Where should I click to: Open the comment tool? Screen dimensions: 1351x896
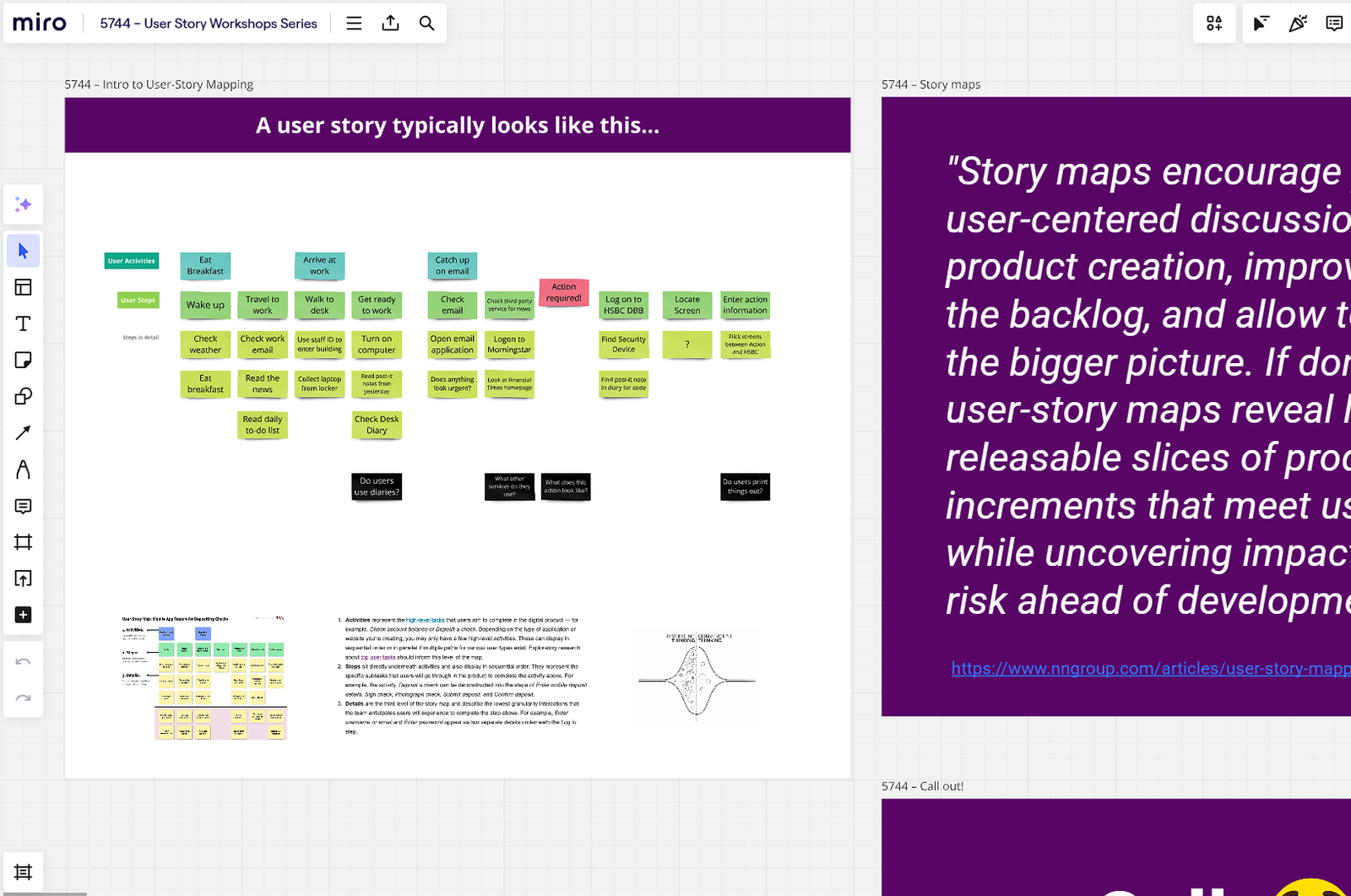(23, 506)
